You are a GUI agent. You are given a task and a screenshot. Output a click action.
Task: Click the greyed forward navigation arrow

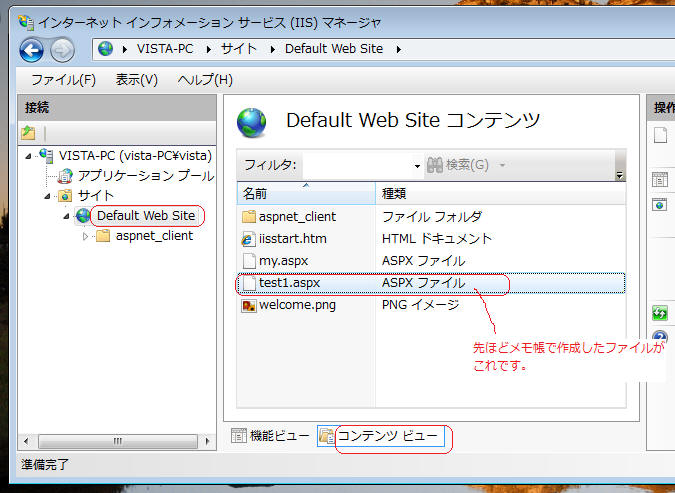(62, 50)
